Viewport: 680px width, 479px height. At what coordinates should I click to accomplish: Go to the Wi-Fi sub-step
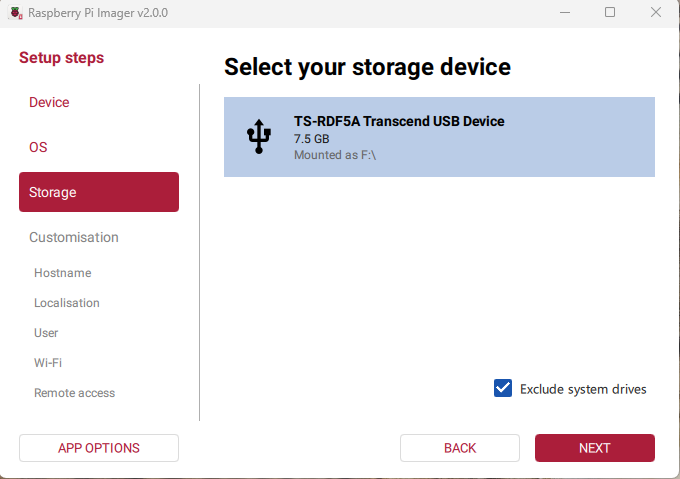48,363
